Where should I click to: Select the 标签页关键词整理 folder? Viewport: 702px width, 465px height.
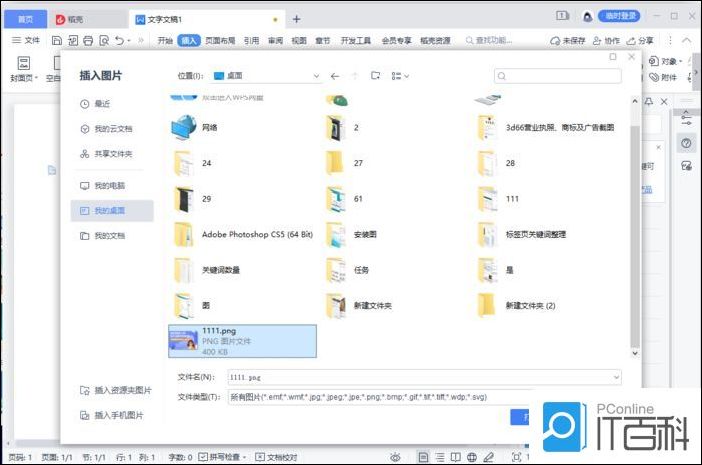(x=522, y=235)
